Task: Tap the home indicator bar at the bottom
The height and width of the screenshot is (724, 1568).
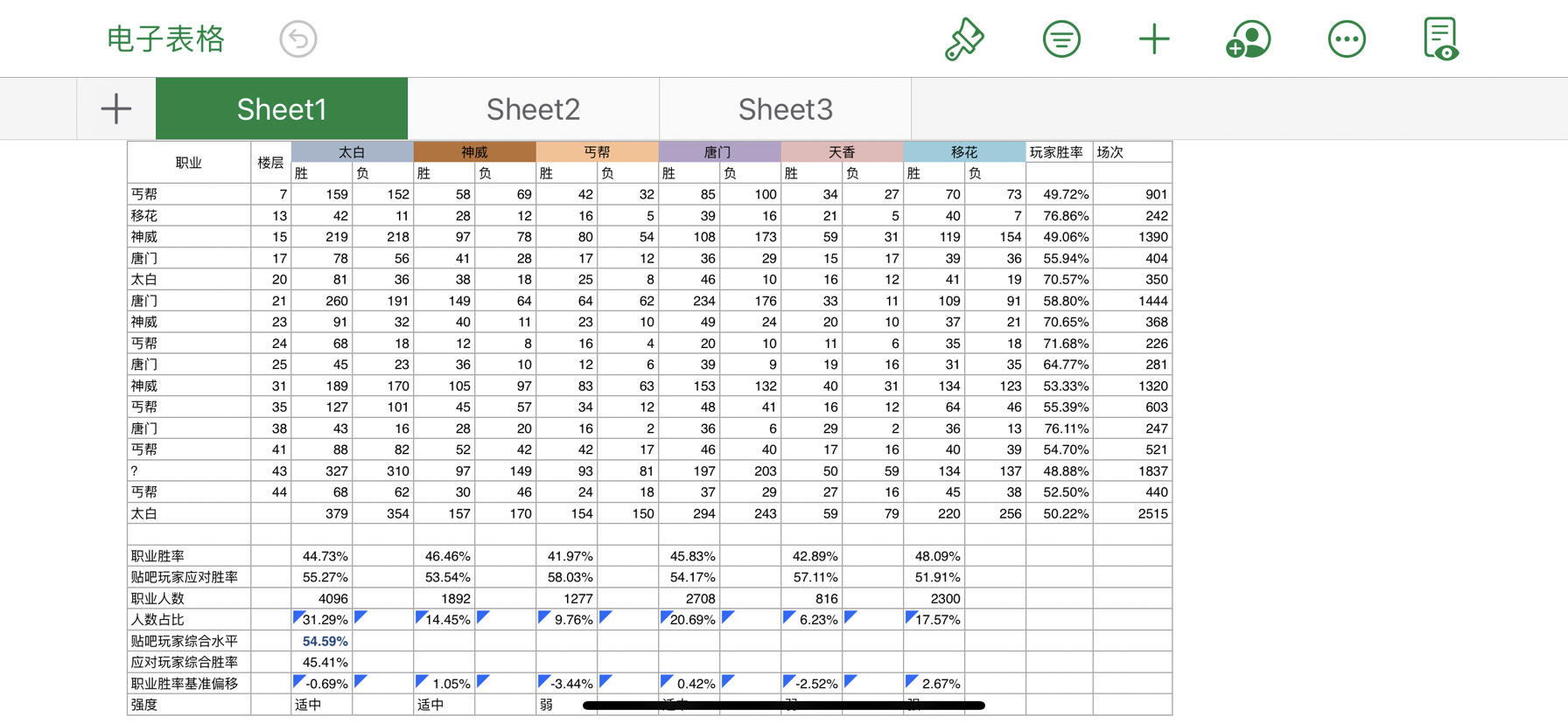Action: tap(784, 705)
